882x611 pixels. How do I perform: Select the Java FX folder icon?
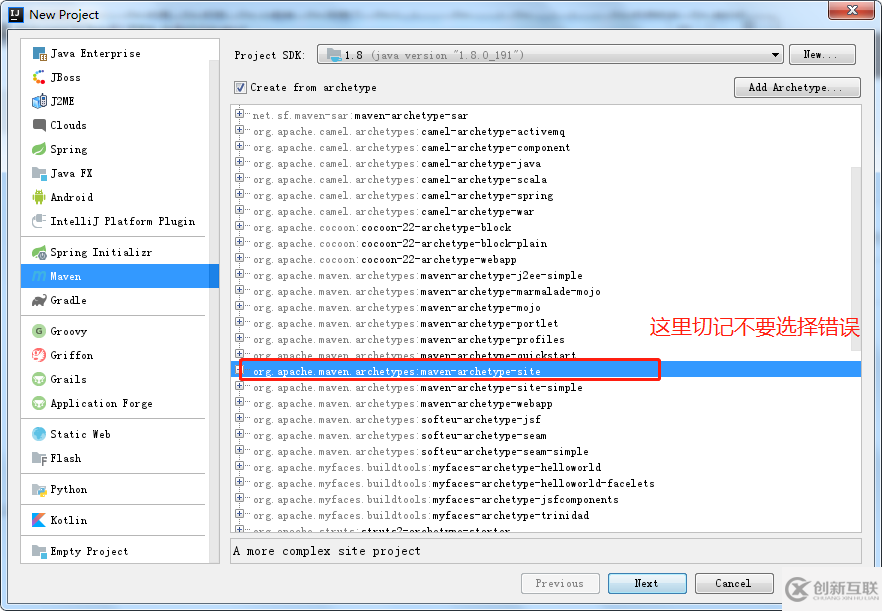pyautogui.click(x=39, y=173)
